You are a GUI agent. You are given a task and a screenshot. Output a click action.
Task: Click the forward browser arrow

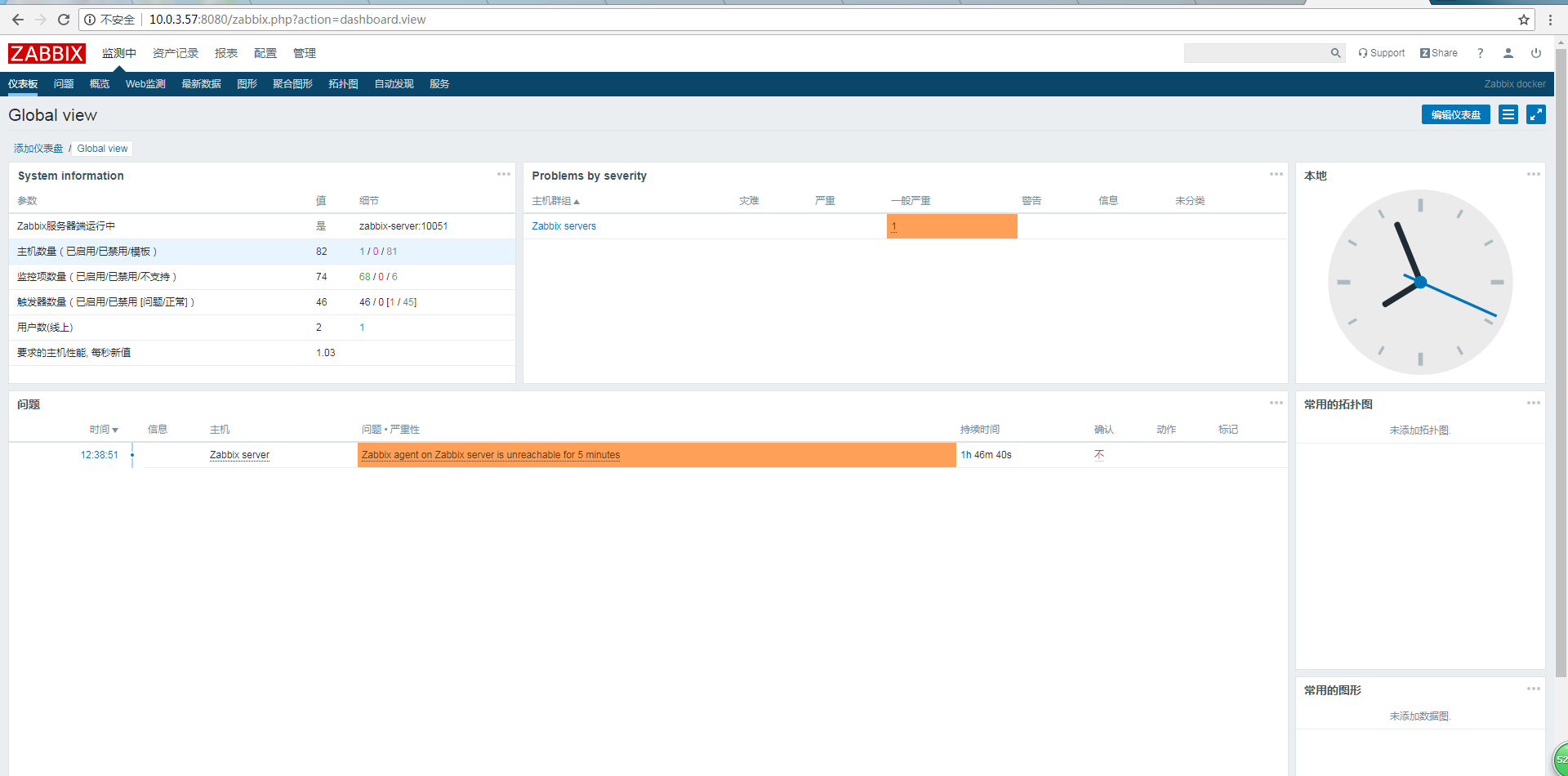pos(41,20)
